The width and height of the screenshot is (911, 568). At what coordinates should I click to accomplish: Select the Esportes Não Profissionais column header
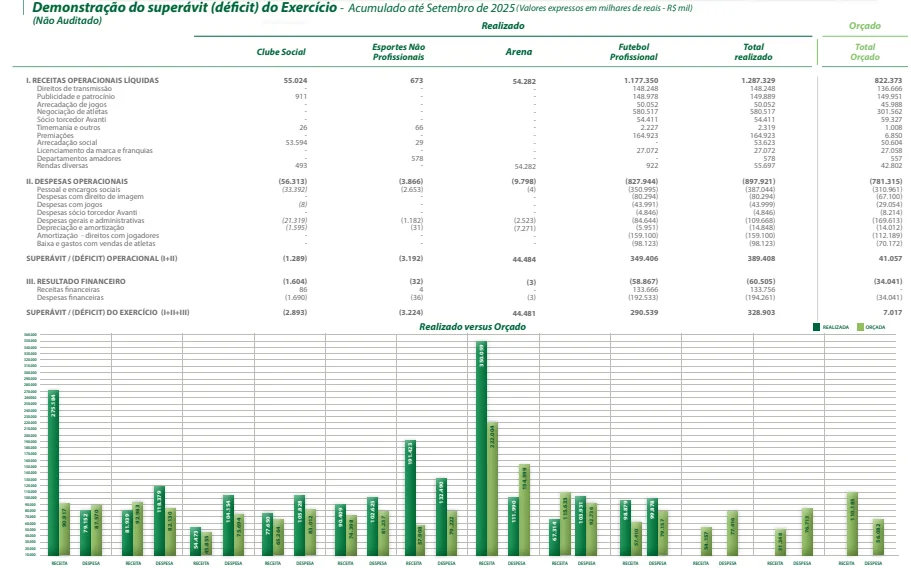tap(398, 51)
